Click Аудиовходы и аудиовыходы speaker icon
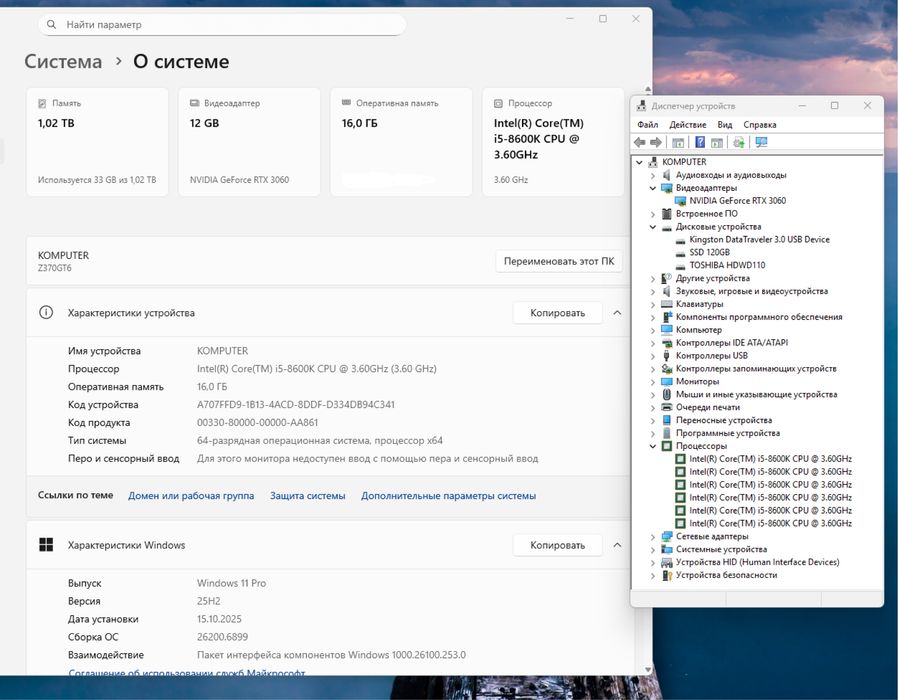This screenshot has height=700, width=898. (x=667, y=175)
